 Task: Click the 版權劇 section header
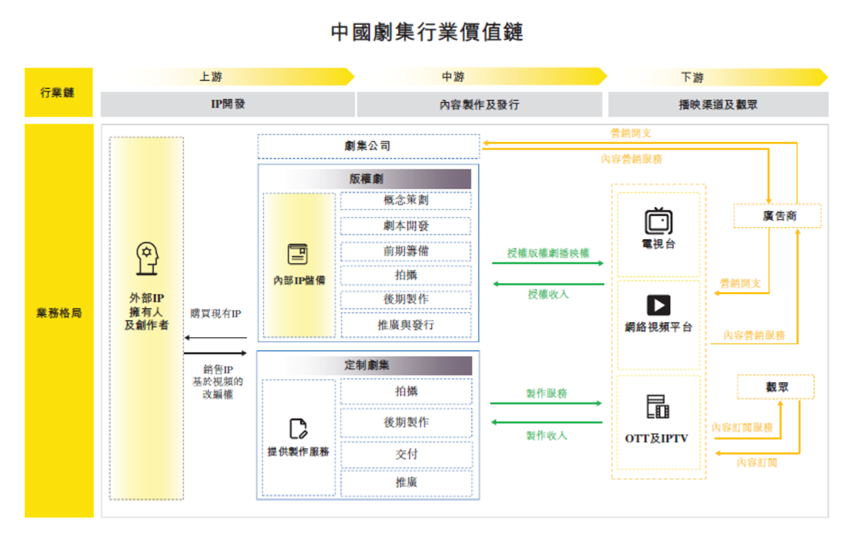(x=367, y=178)
